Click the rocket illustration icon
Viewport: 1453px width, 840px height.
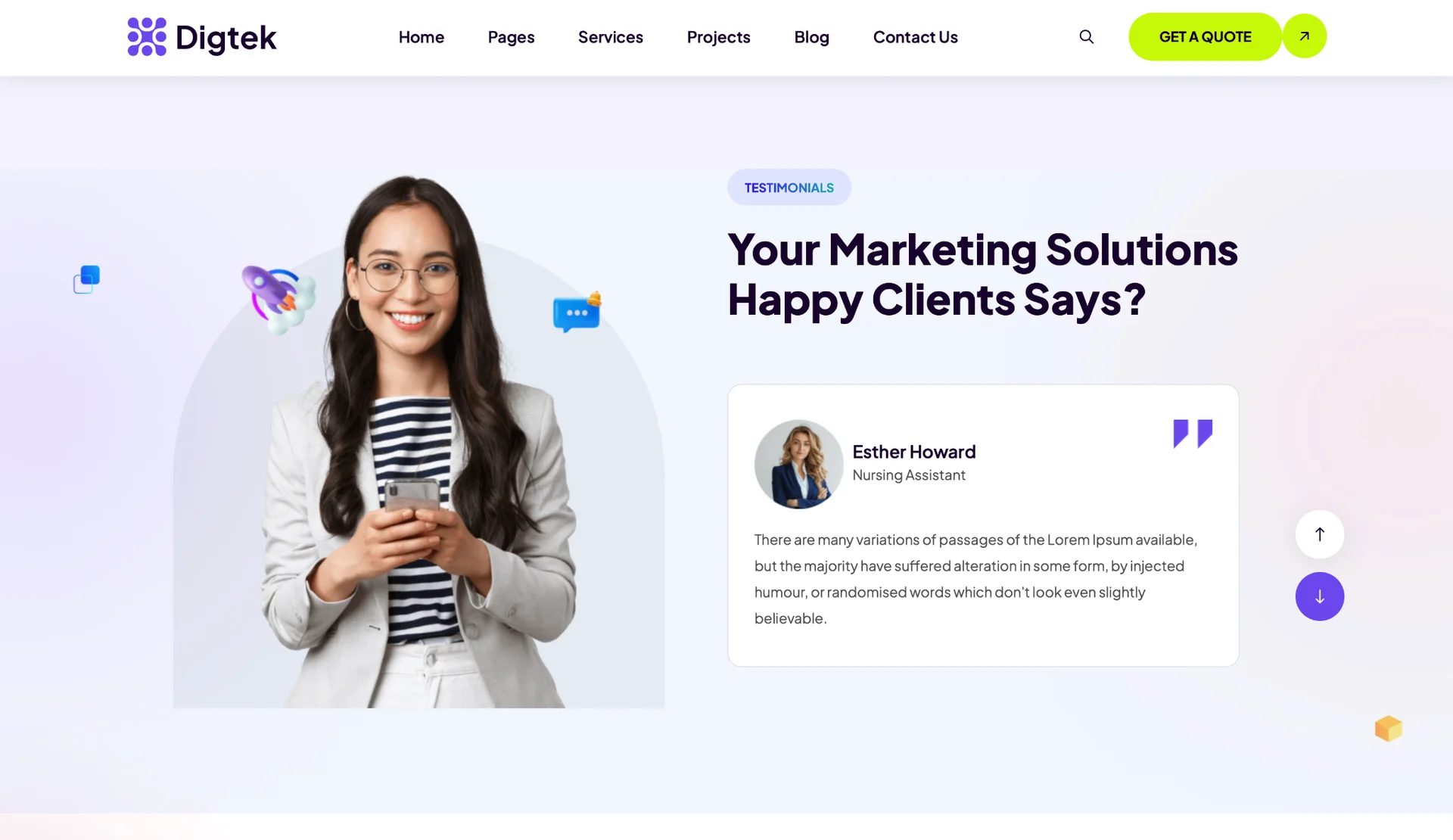tap(278, 299)
